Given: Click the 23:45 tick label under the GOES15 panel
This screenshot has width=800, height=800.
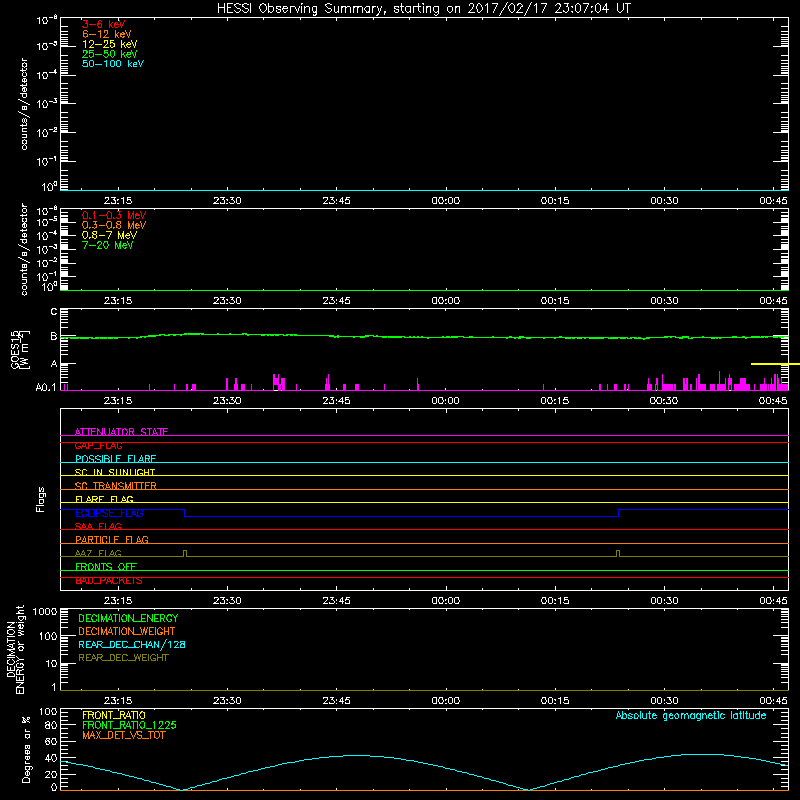Looking at the screenshot, I should pyautogui.click(x=336, y=401).
